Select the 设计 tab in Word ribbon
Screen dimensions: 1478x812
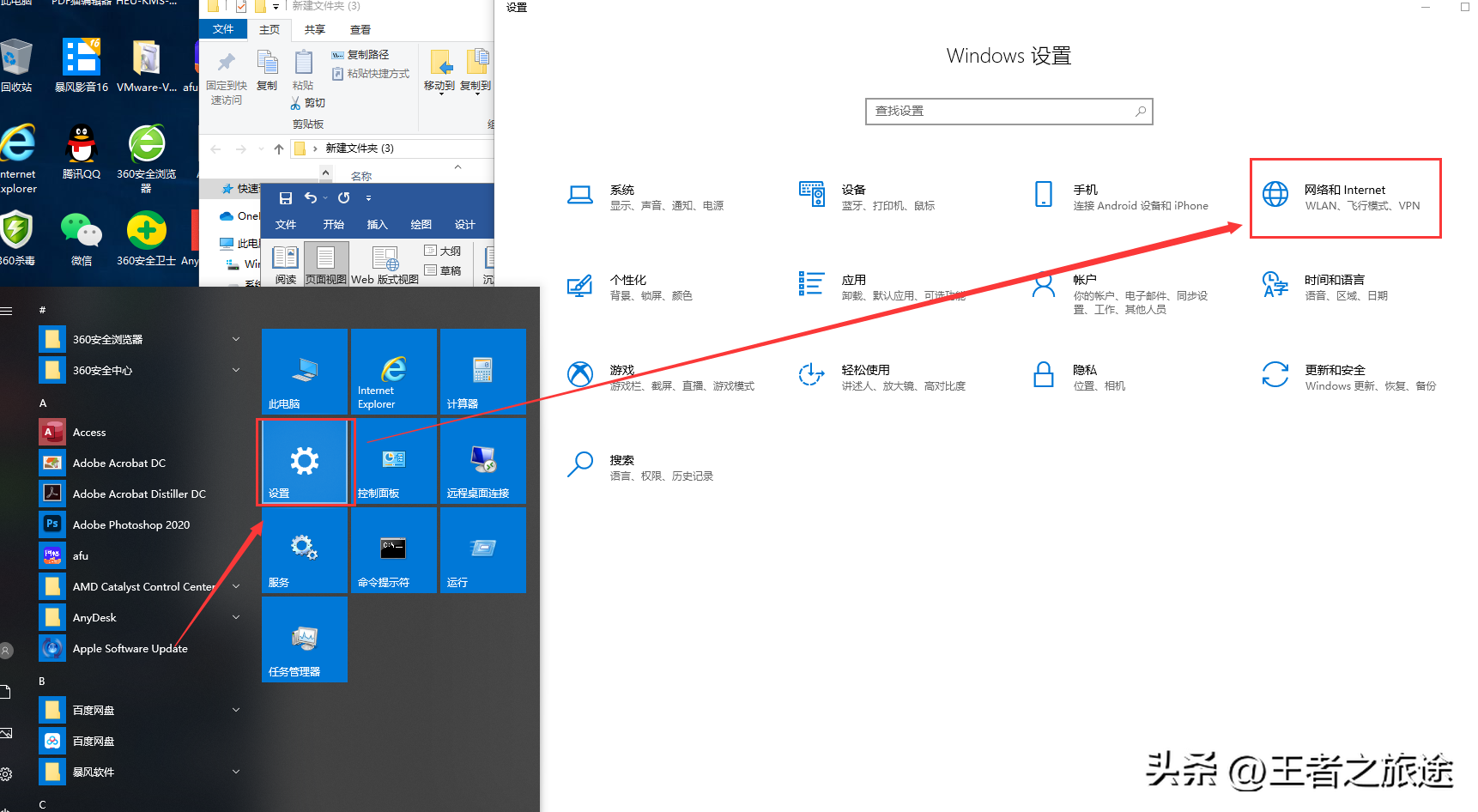pyautogui.click(x=465, y=225)
